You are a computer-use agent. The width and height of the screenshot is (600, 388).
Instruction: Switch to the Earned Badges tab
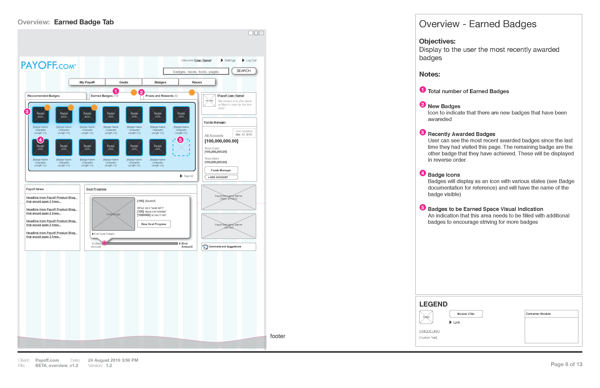[114, 96]
